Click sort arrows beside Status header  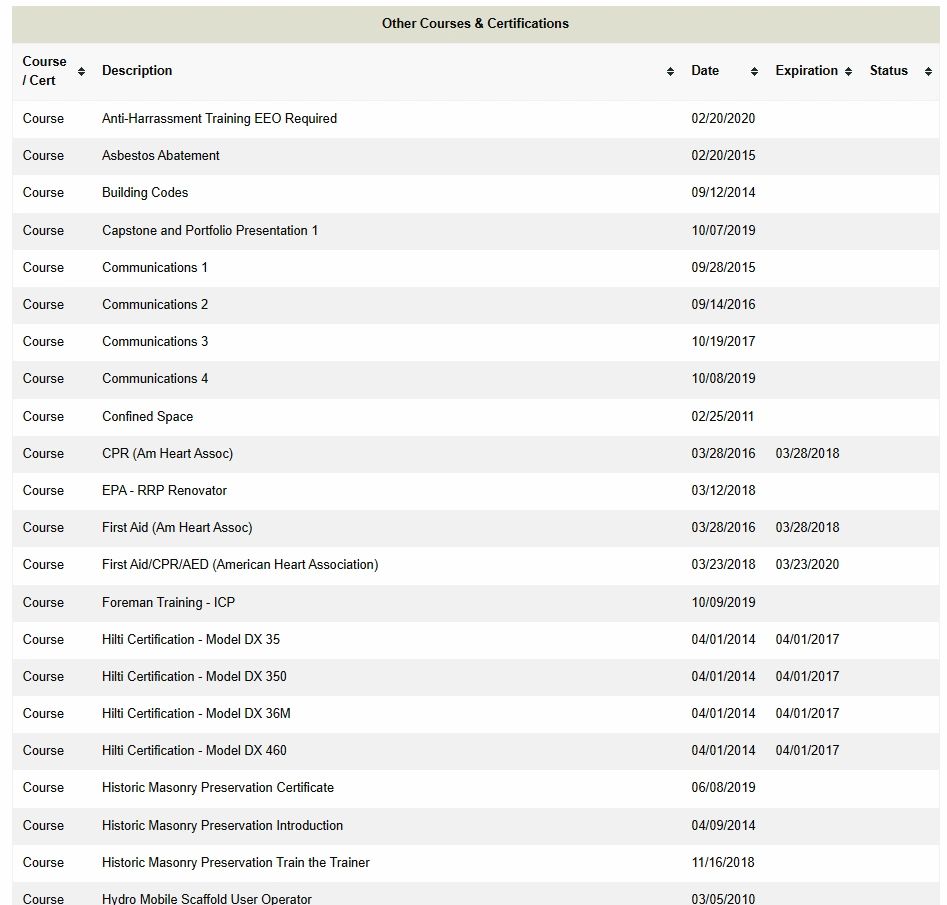pyautogui.click(x=928, y=71)
